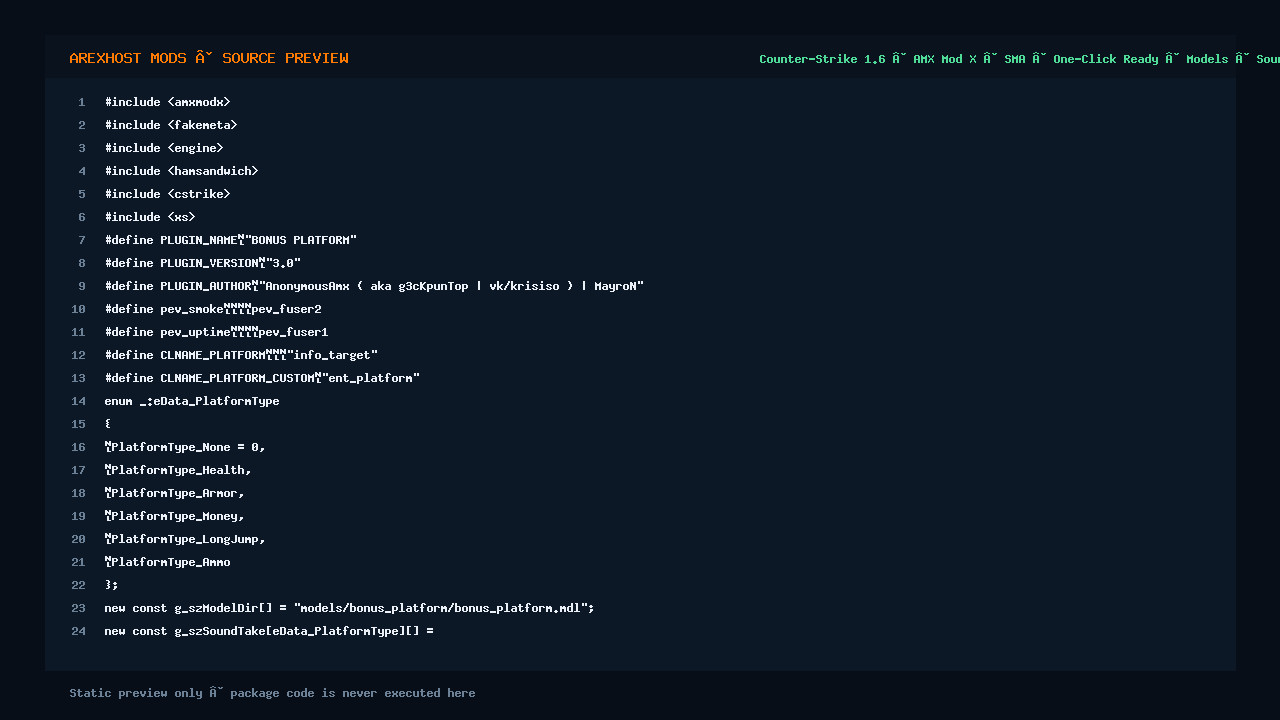Select the line "#include <amxmodx>"
Viewport: 1280px width, 720px height.
[x=168, y=102]
